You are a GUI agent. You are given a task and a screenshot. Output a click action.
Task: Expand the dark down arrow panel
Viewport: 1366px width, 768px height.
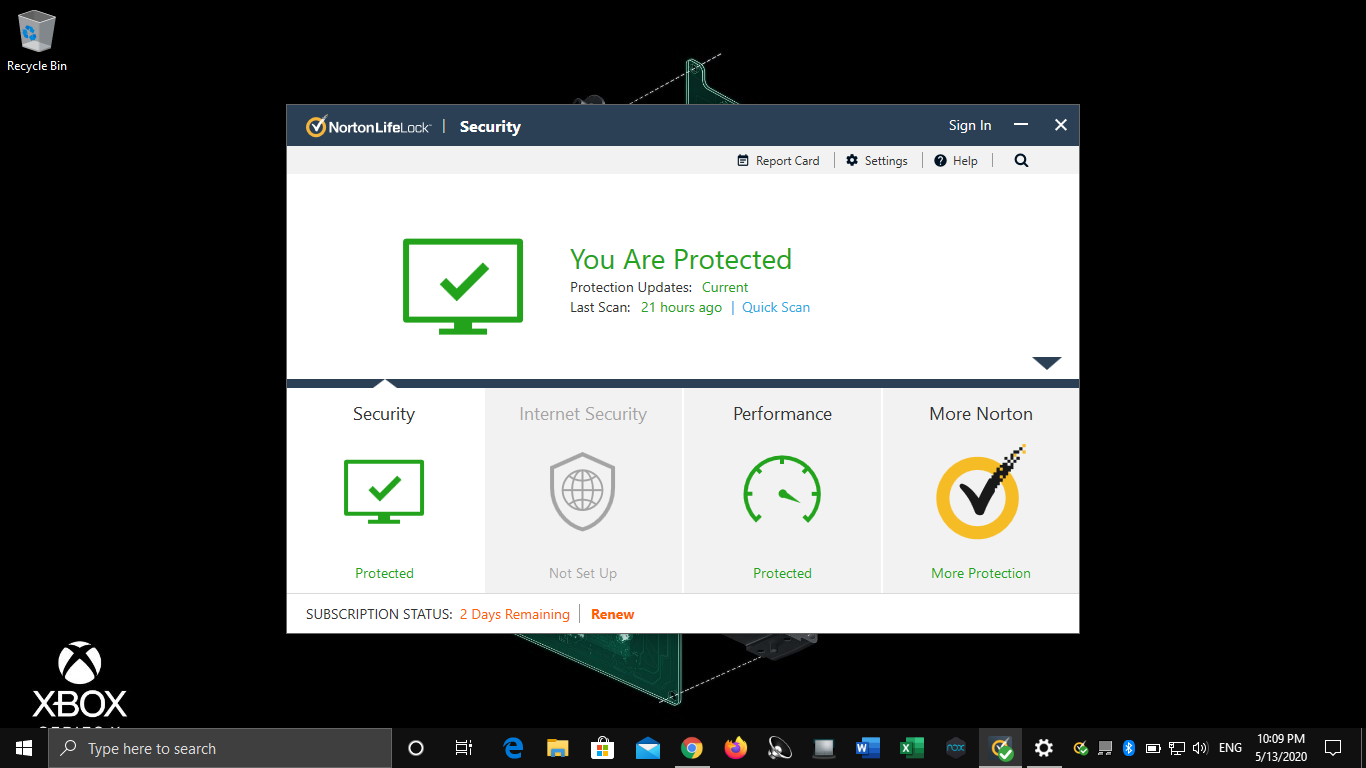pos(1046,363)
